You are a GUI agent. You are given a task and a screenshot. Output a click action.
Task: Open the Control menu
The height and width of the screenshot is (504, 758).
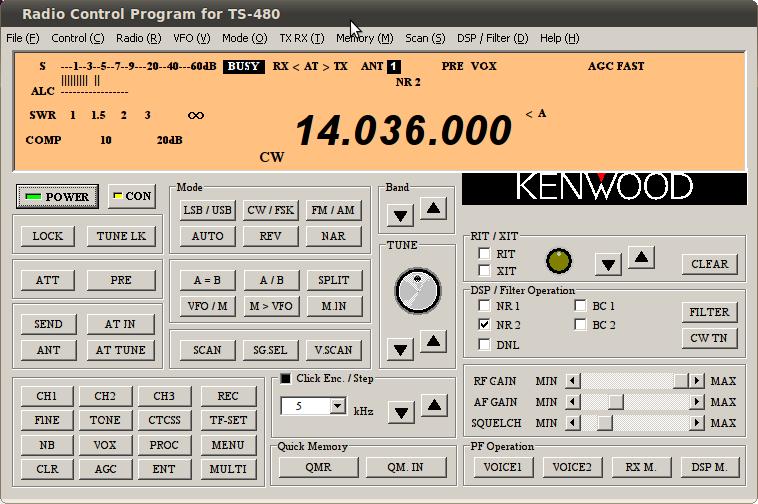click(77, 38)
